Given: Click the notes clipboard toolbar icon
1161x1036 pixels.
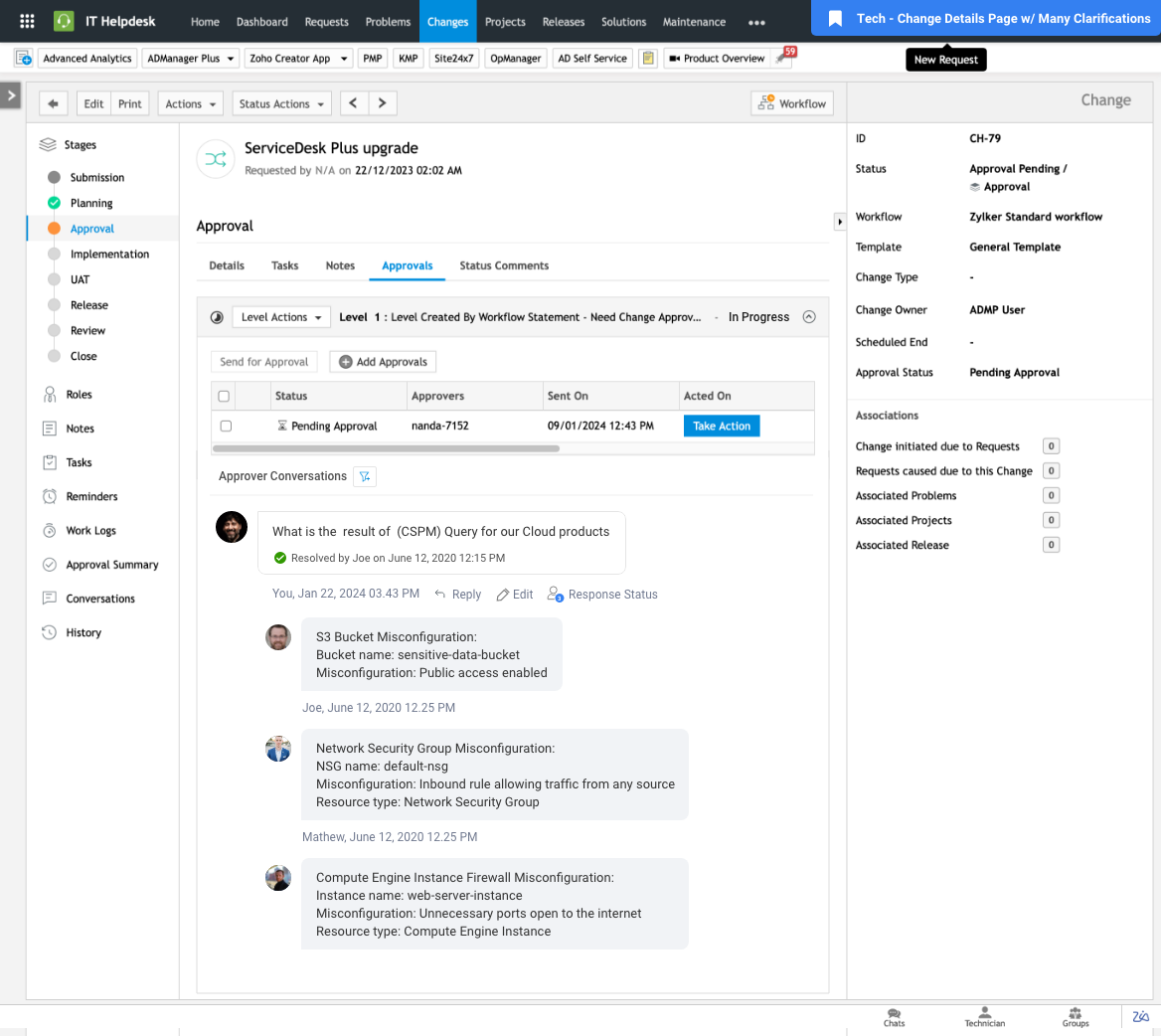Looking at the screenshot, I should pyautogui.click(x=648, y=59).
